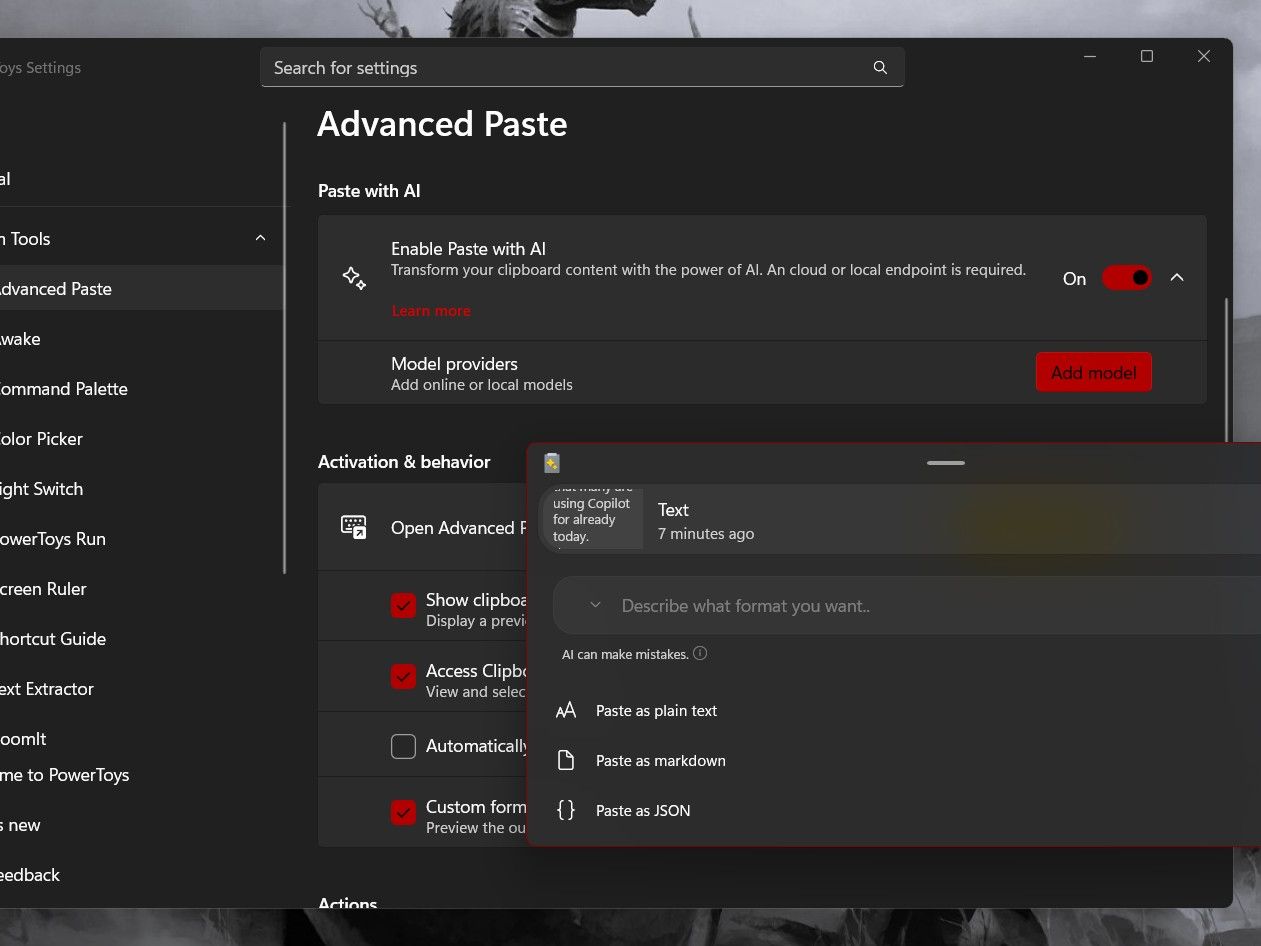Click the info icon next to AI can make mistakes
The height and width of the screenshot is (946, 1261).
point(700,654)
